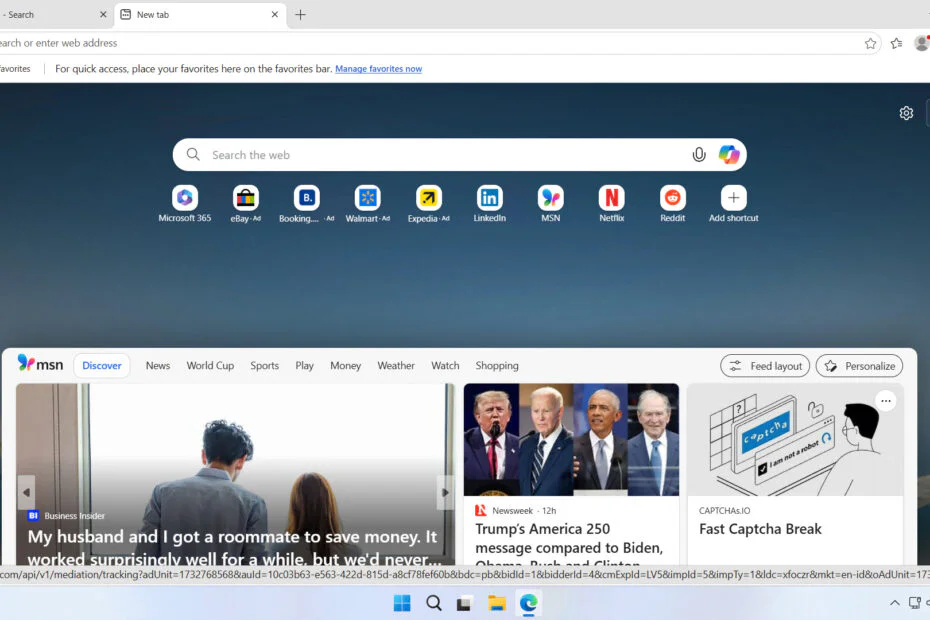This screenshot has width=930, height=620.
Task: Click Microsoft Edge taskbar icon
Action: [x=528, y=603]
